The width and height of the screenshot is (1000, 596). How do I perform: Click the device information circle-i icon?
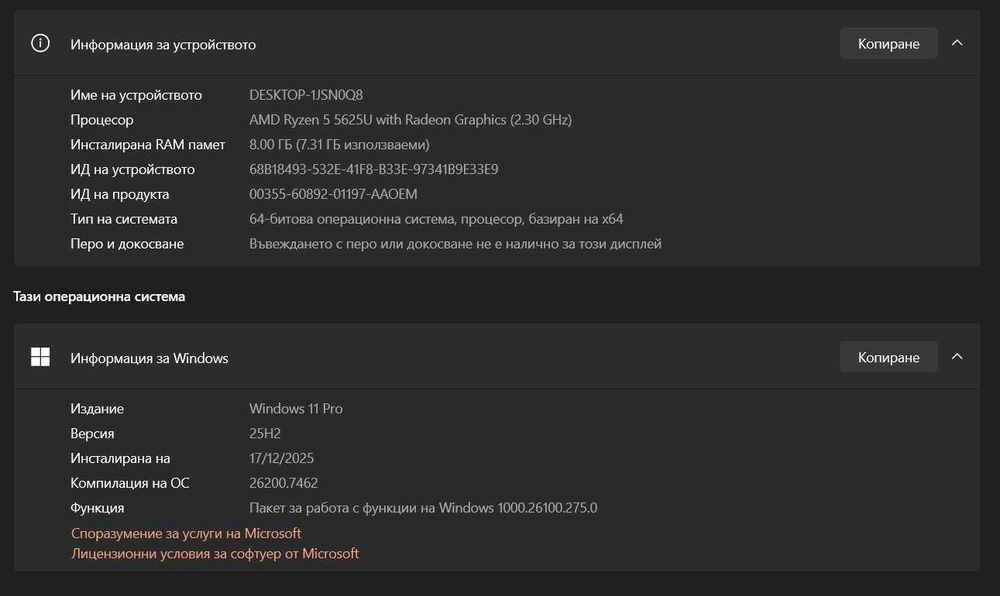40,44
